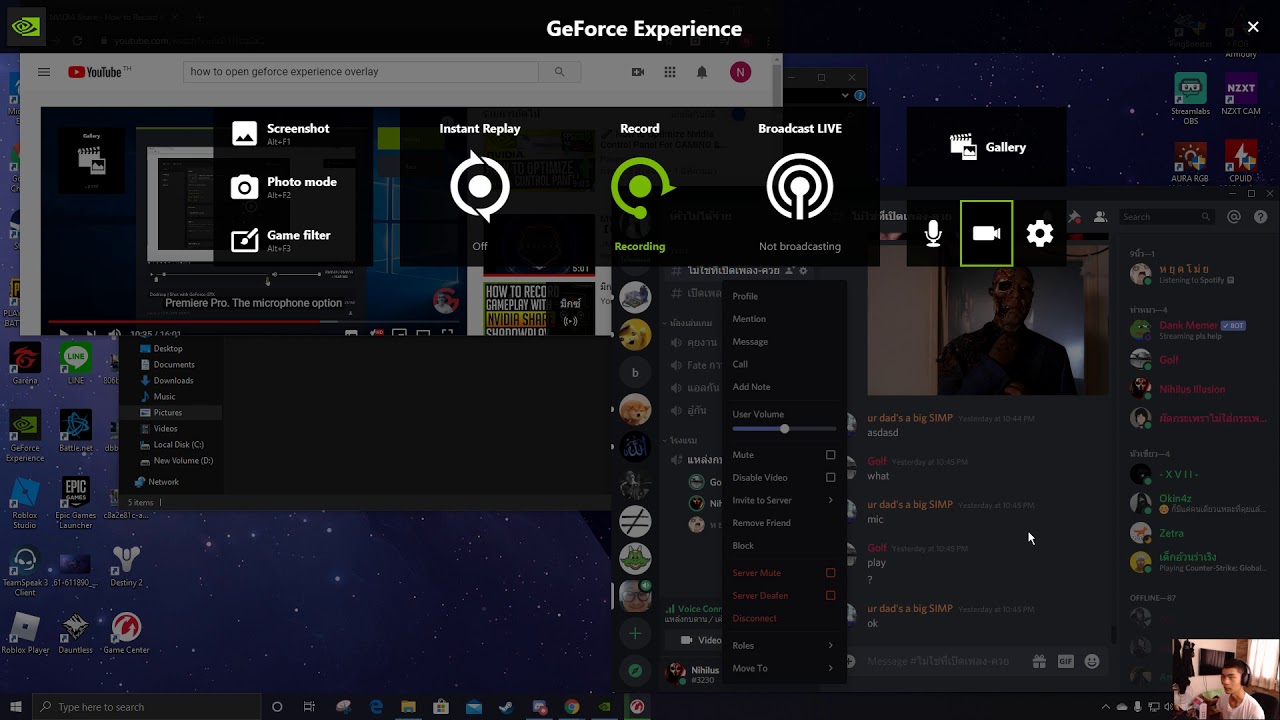Toggle the overlay camera icon
The height and width of the screenshot is (720, 1280).
tap(986, 234)
